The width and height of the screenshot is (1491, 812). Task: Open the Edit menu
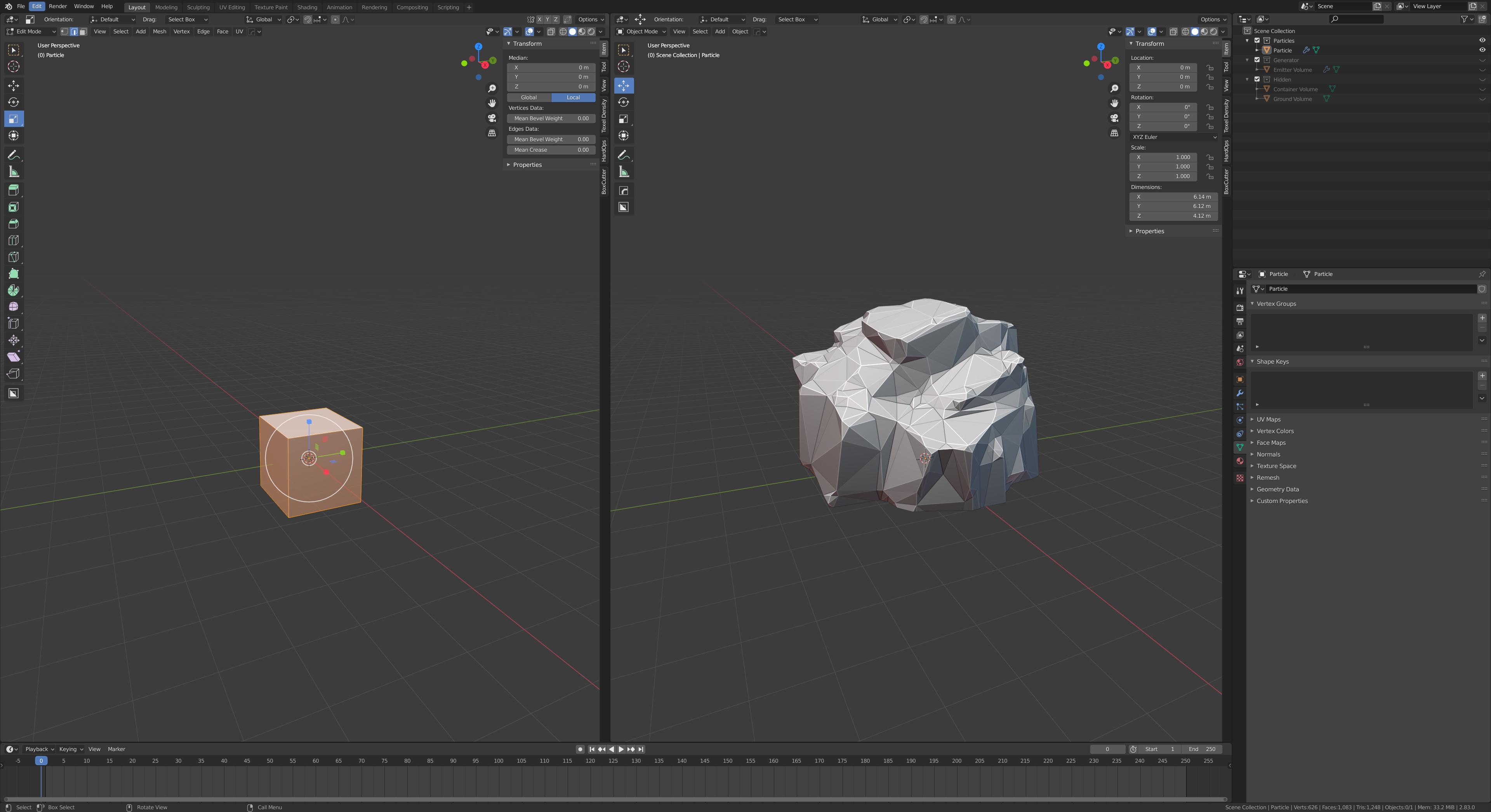click(36, 6)
